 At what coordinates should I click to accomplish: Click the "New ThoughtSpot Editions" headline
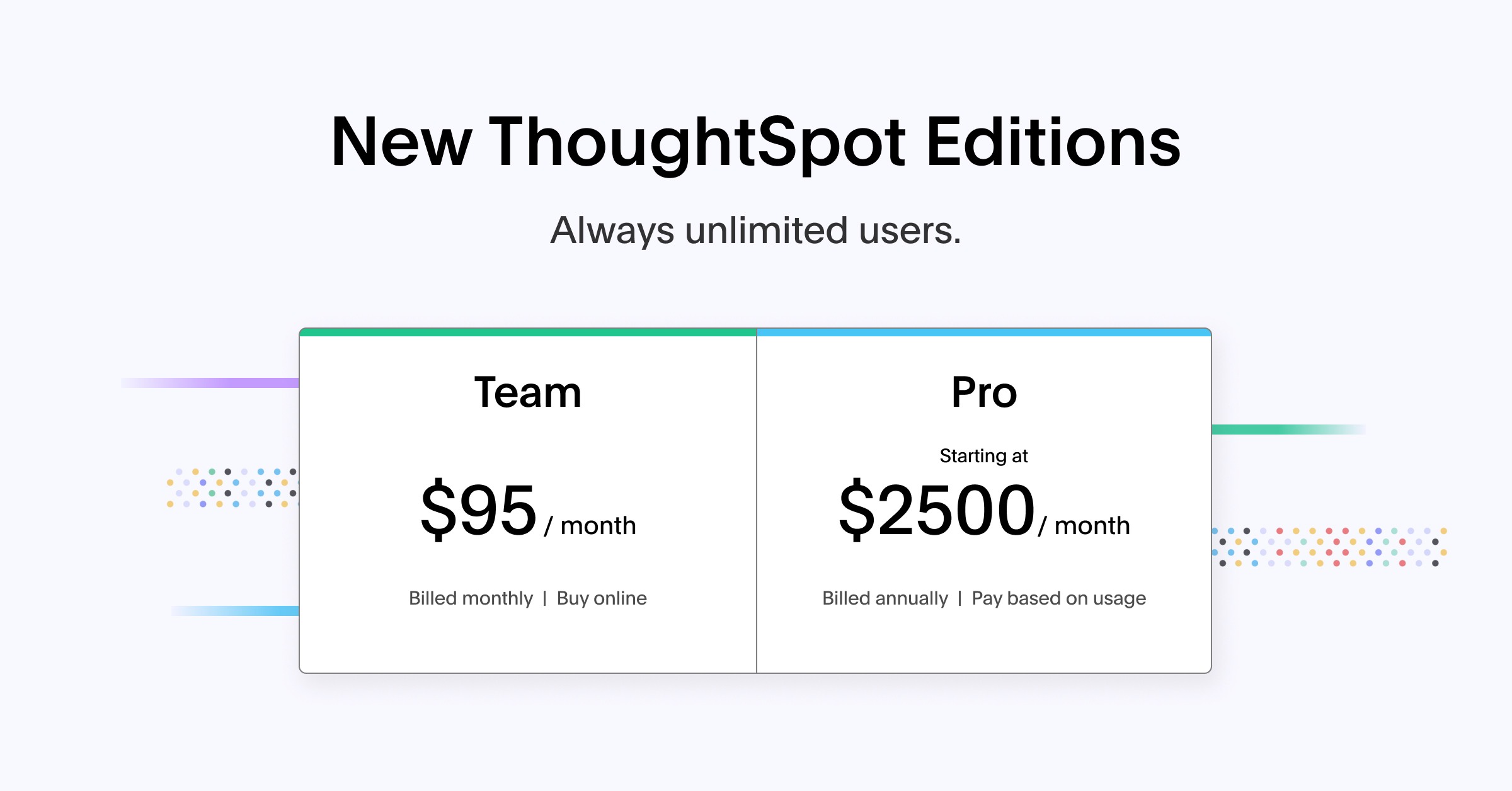point(755,143)
